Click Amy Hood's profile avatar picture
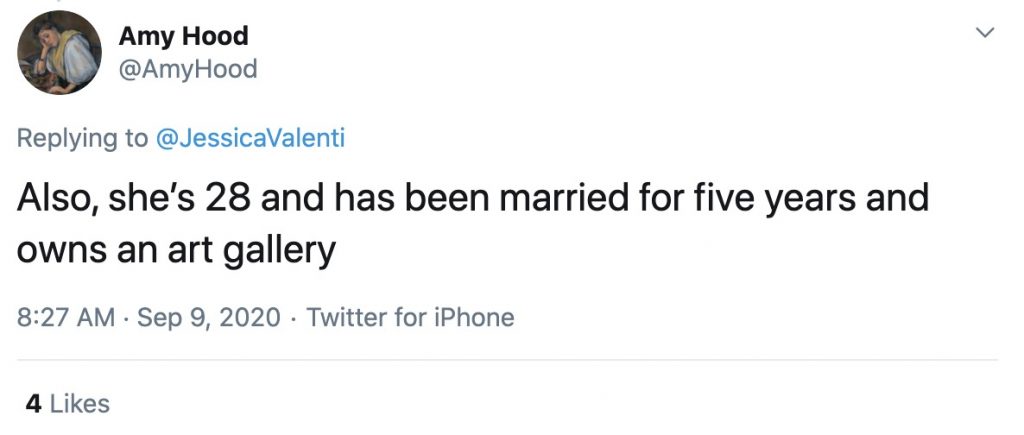Image resolution: width=1024 pixels, height=435 pixels. coord(60,53)
